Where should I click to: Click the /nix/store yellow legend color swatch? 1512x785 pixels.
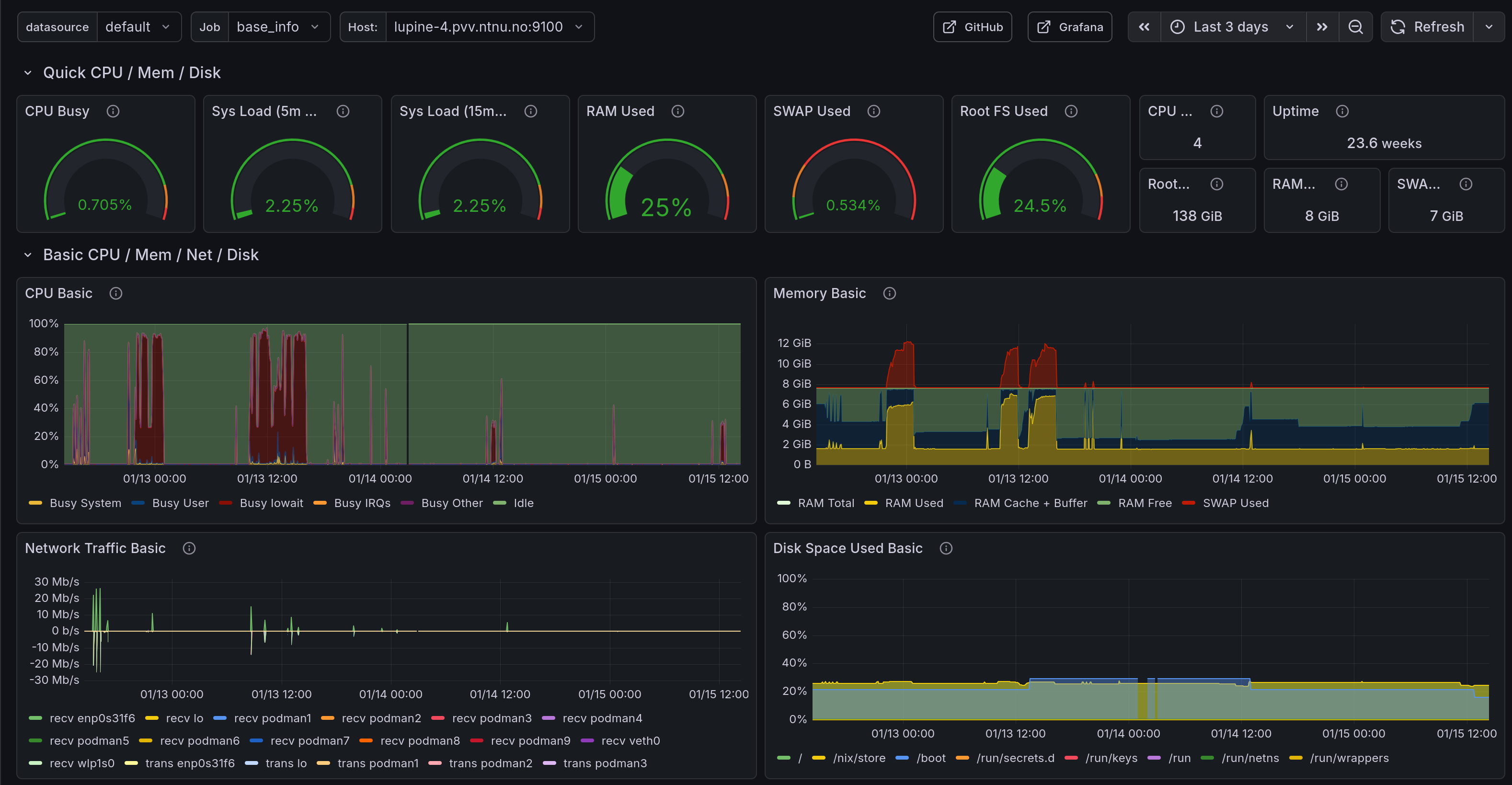click(818, 758)
